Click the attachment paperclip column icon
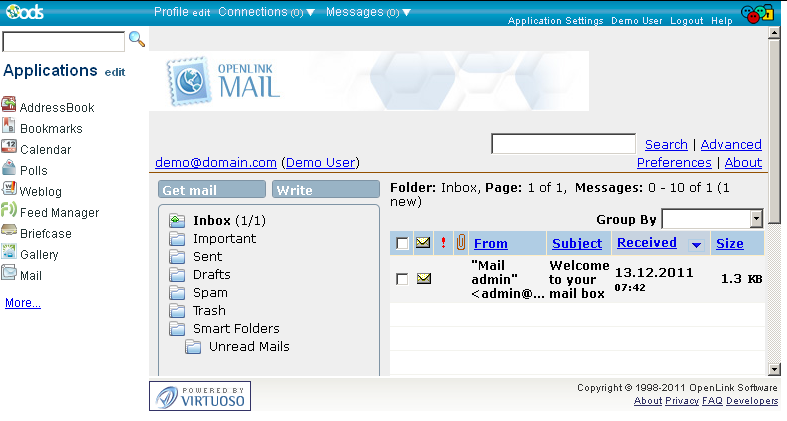 461,243
